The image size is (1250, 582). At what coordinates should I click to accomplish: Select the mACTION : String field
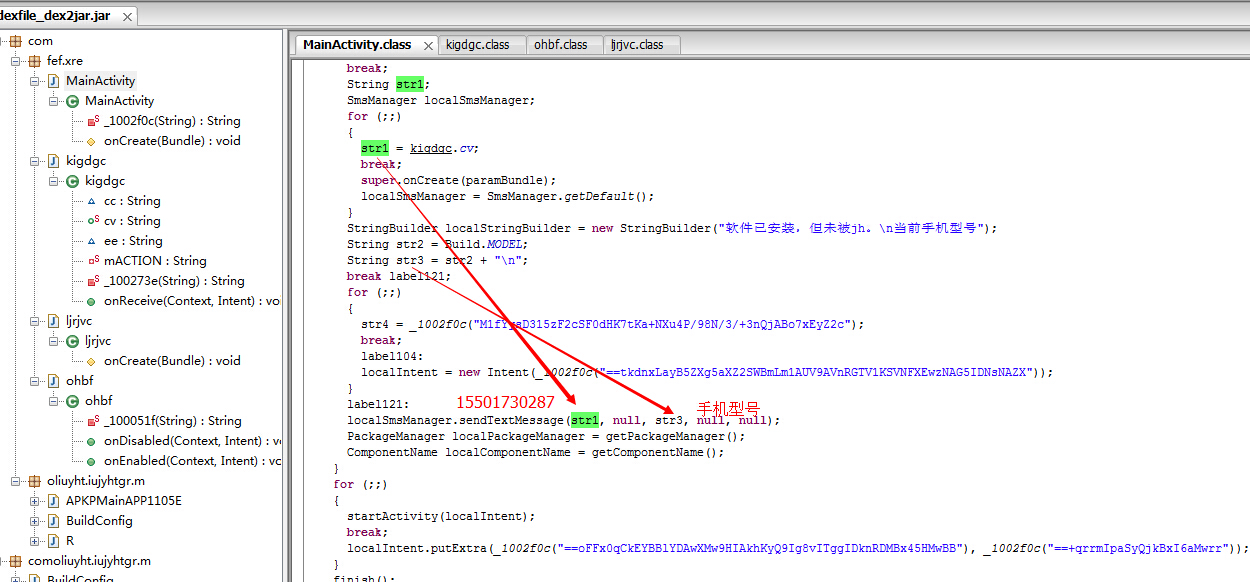[x=155, y=261]
